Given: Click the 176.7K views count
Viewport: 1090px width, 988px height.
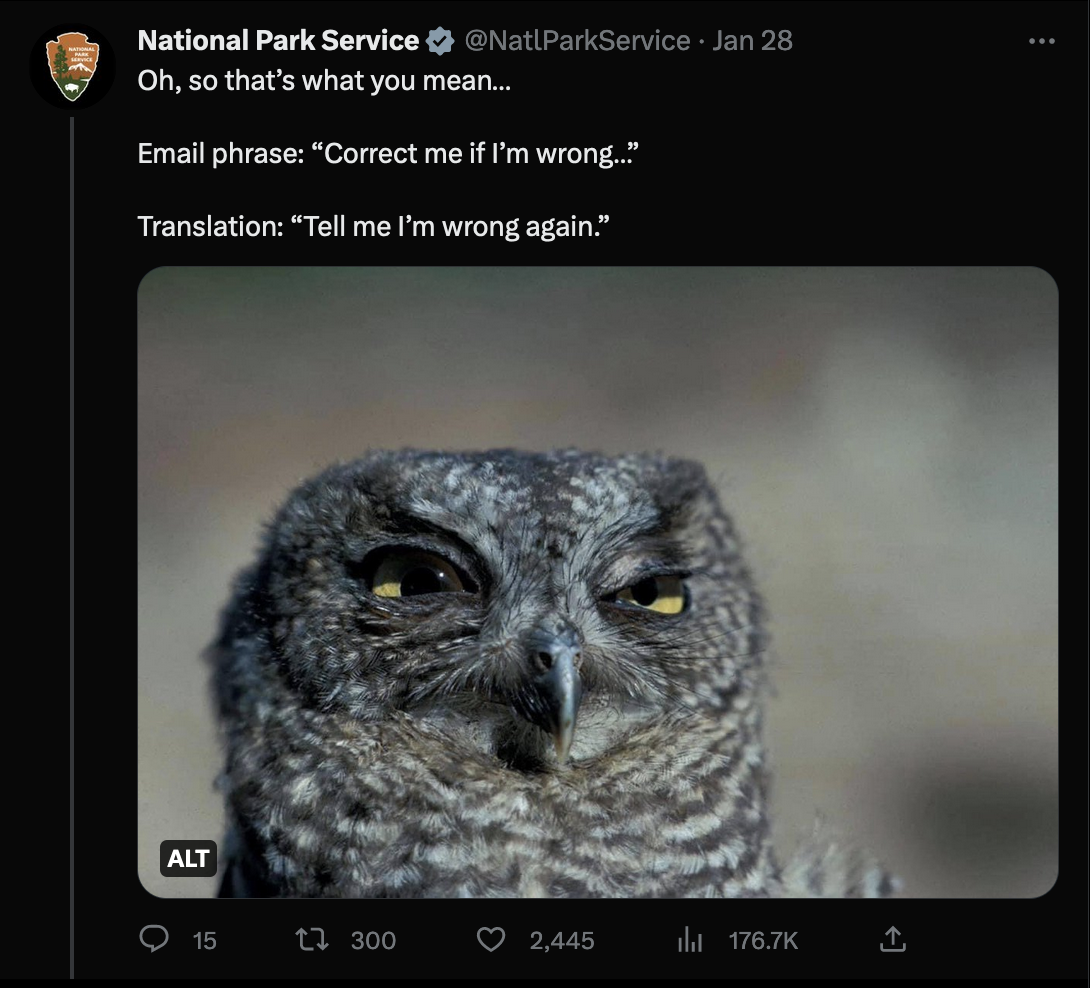Looking at the screenshot, I should pos(763,940).
